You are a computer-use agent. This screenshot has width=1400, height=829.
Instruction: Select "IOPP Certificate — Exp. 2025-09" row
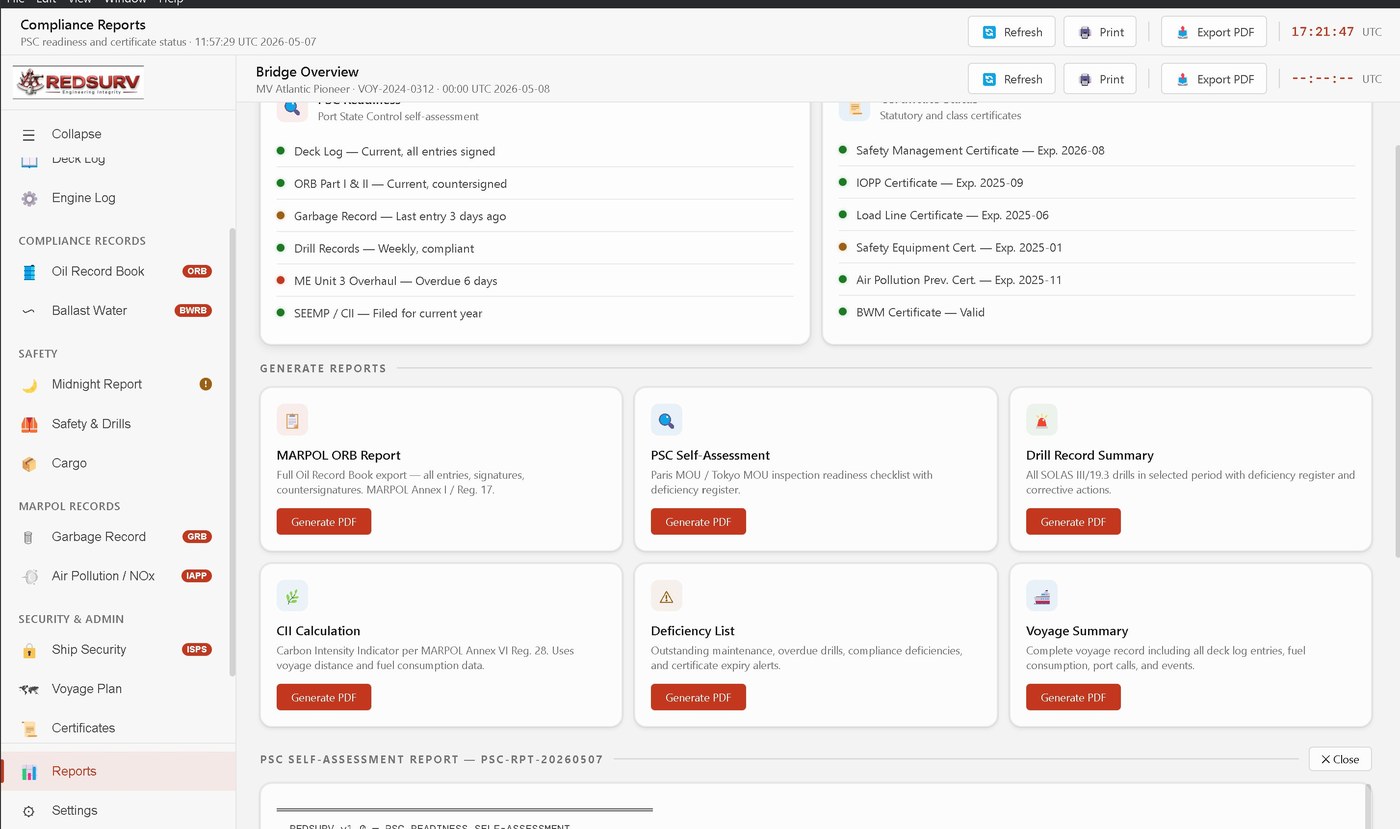pos(1097,183)
